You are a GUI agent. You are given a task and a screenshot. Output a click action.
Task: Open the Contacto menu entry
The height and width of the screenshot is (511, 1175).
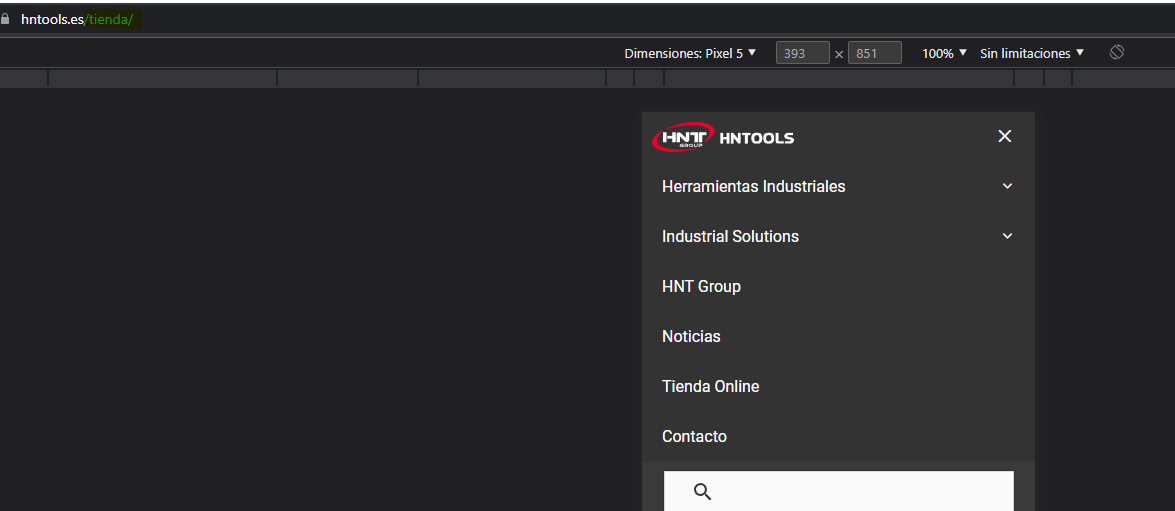(x=695, y=436)
